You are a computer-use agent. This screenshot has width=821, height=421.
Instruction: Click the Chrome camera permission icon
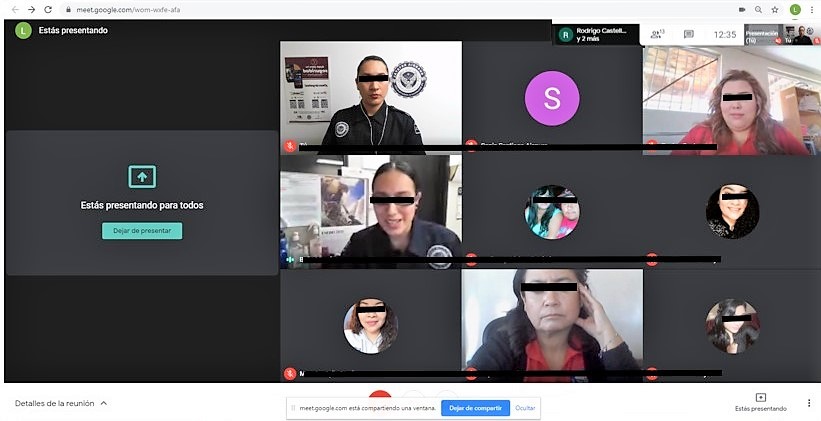pos(741,9)
